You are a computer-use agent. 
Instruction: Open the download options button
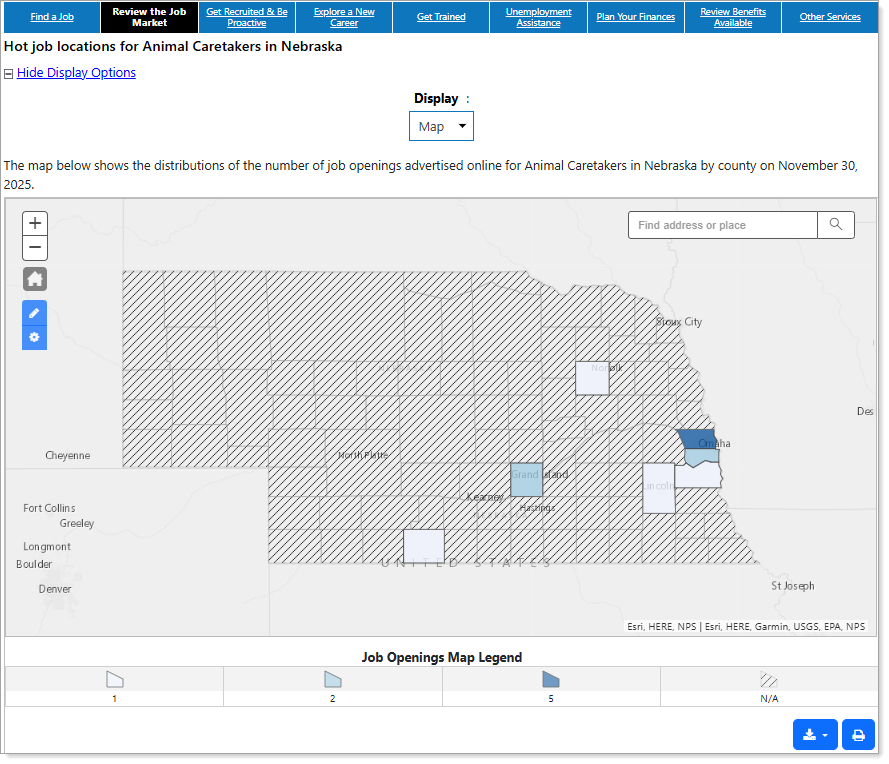pos(815,735)
